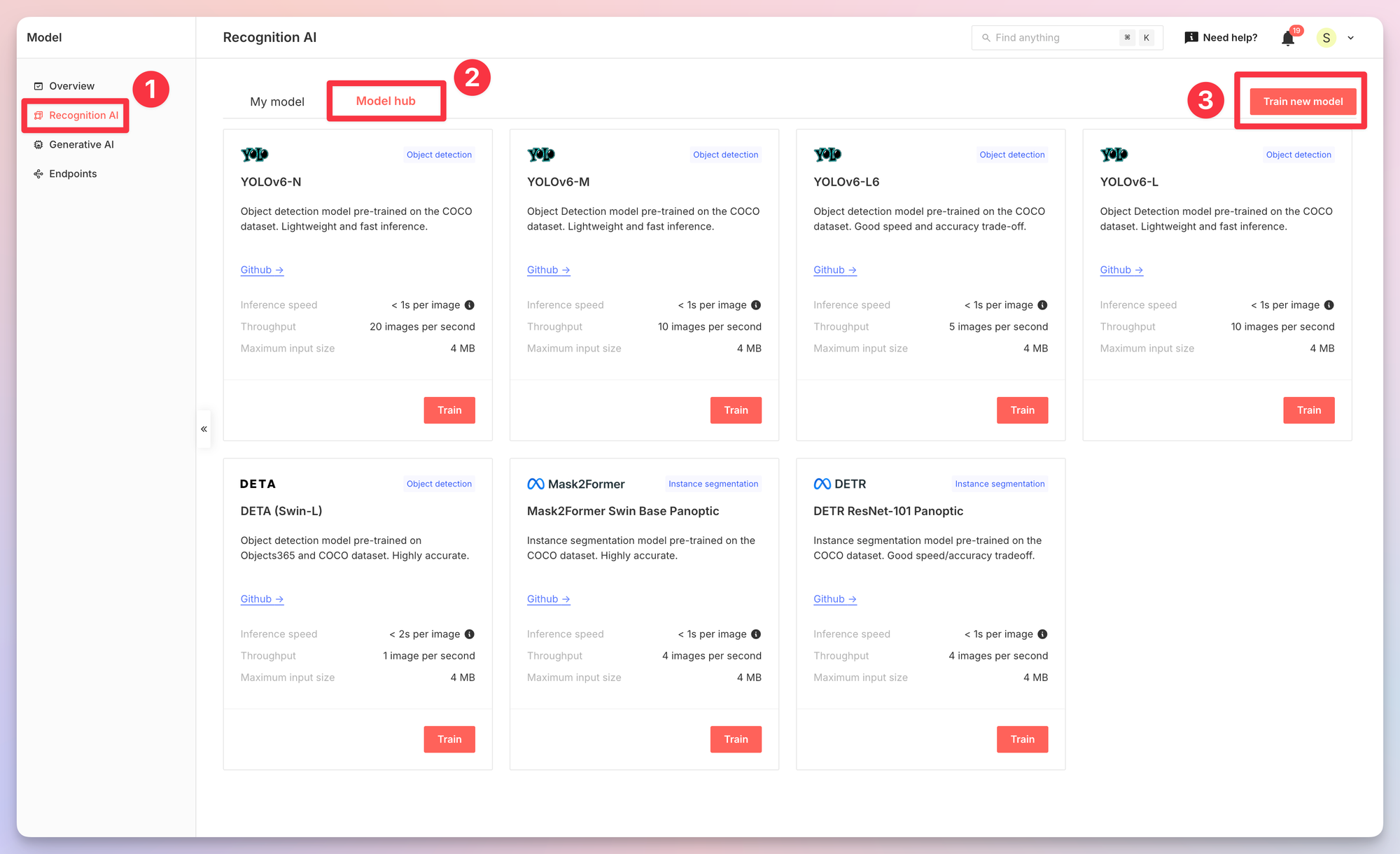Viewport: 1400px width, 854px height.
Task: Show inference speed info for Mask2Former
Action: point(756,634)
